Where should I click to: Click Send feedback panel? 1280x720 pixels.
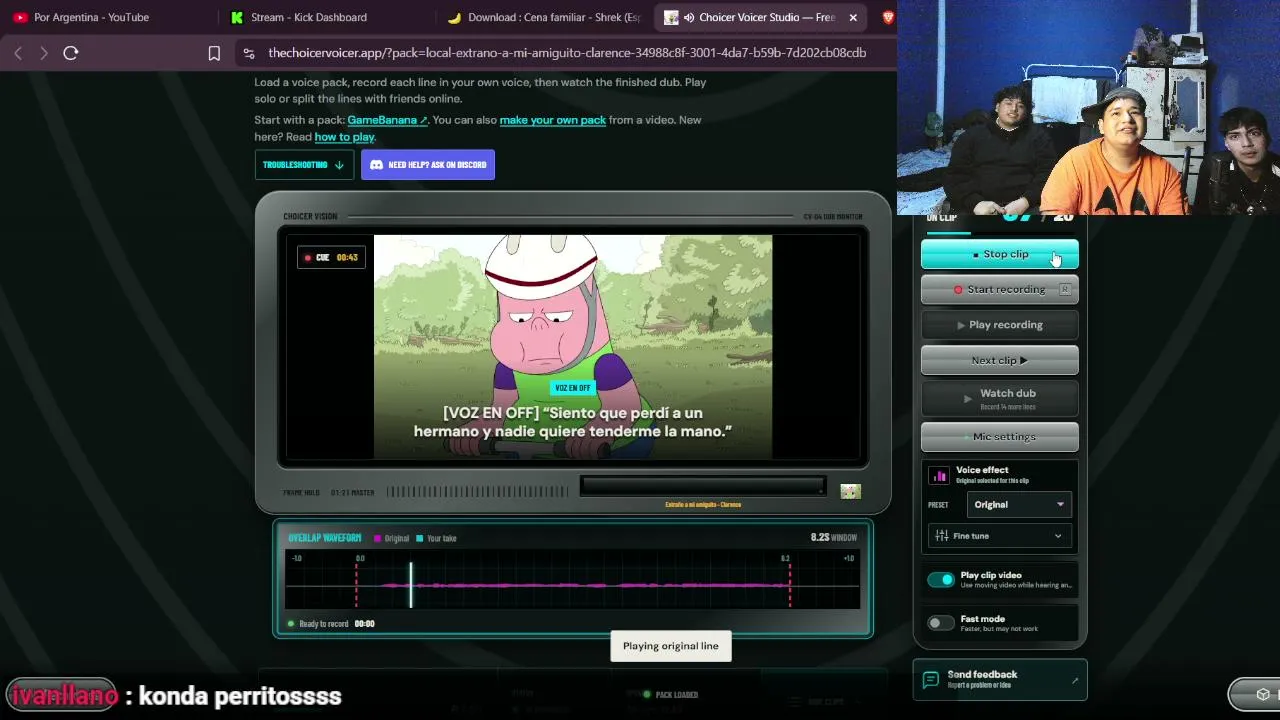pyautogui.click(x=1000, y=680)
